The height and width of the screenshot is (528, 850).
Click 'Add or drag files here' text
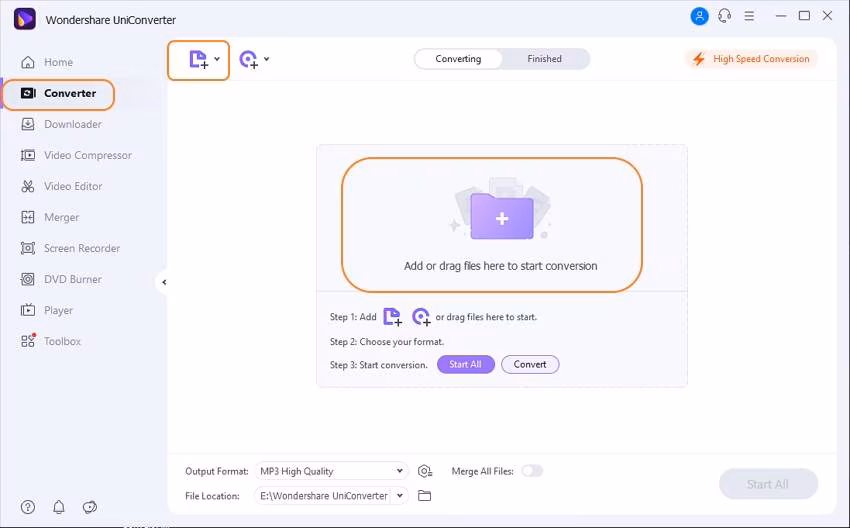tap(500, 266)
